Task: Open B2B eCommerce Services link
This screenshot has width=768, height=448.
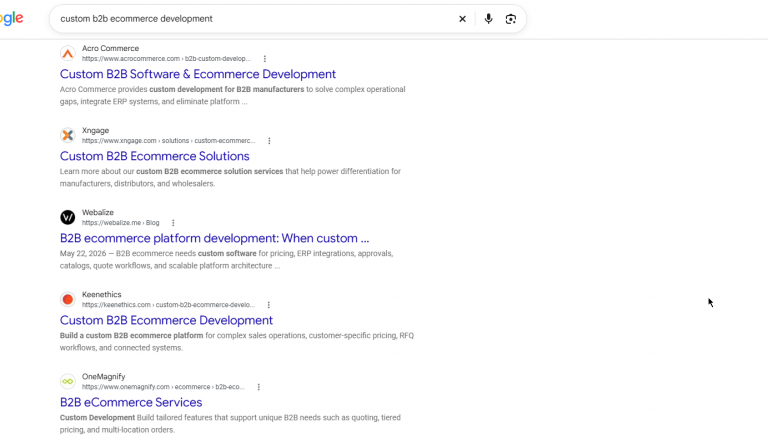Action: pos(131,402)
